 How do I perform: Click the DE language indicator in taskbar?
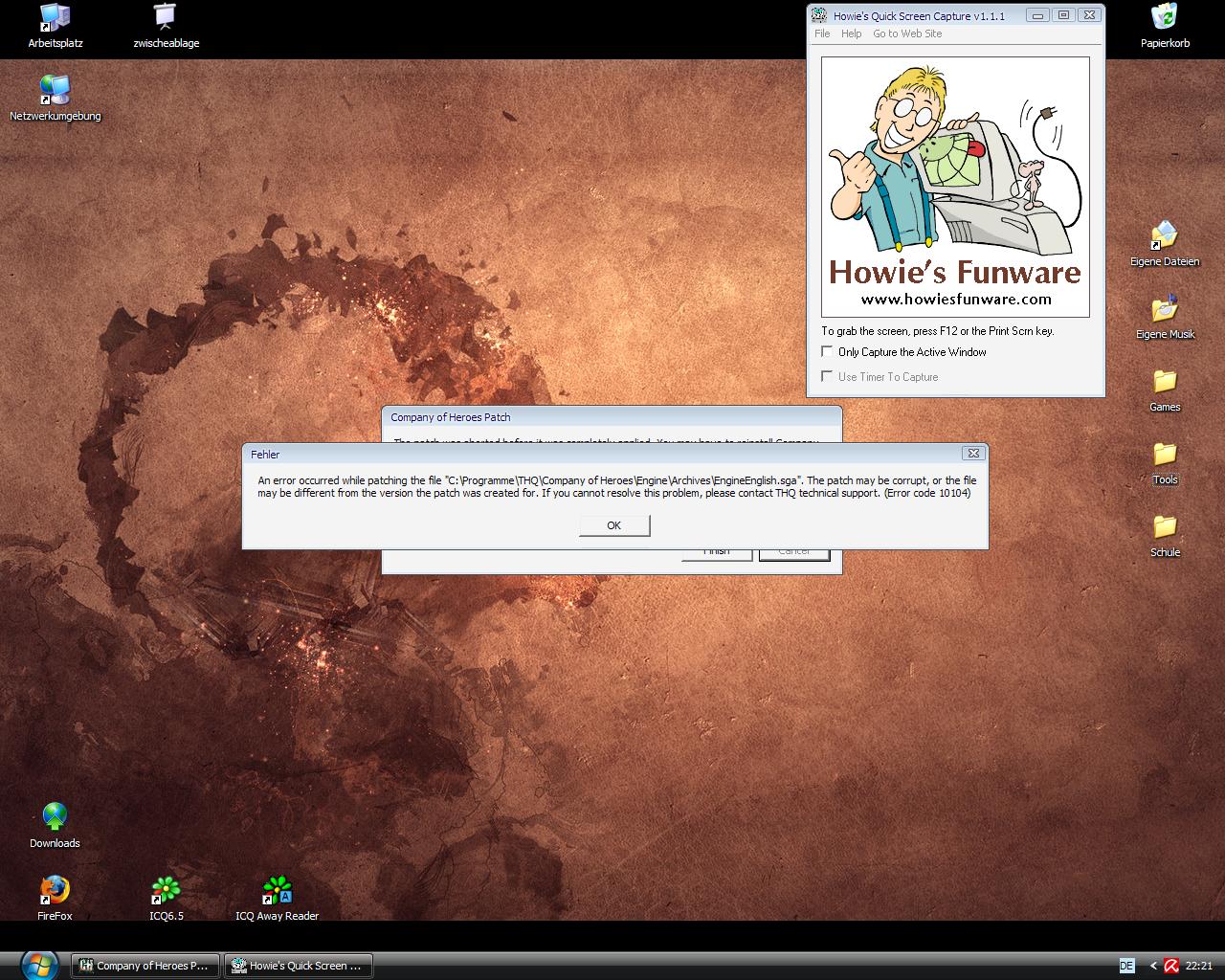coord(1126,966)
